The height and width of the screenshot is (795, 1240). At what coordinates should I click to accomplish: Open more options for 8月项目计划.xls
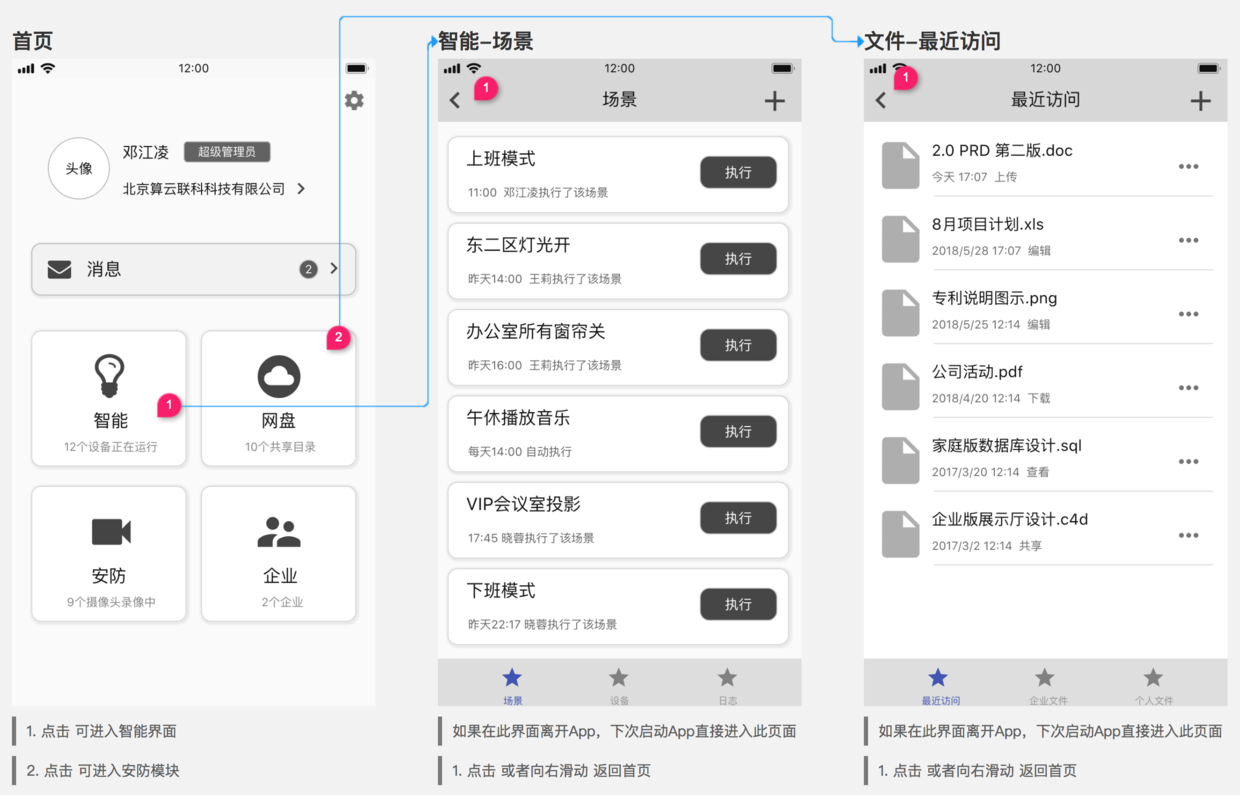[x=1188, y=240]
